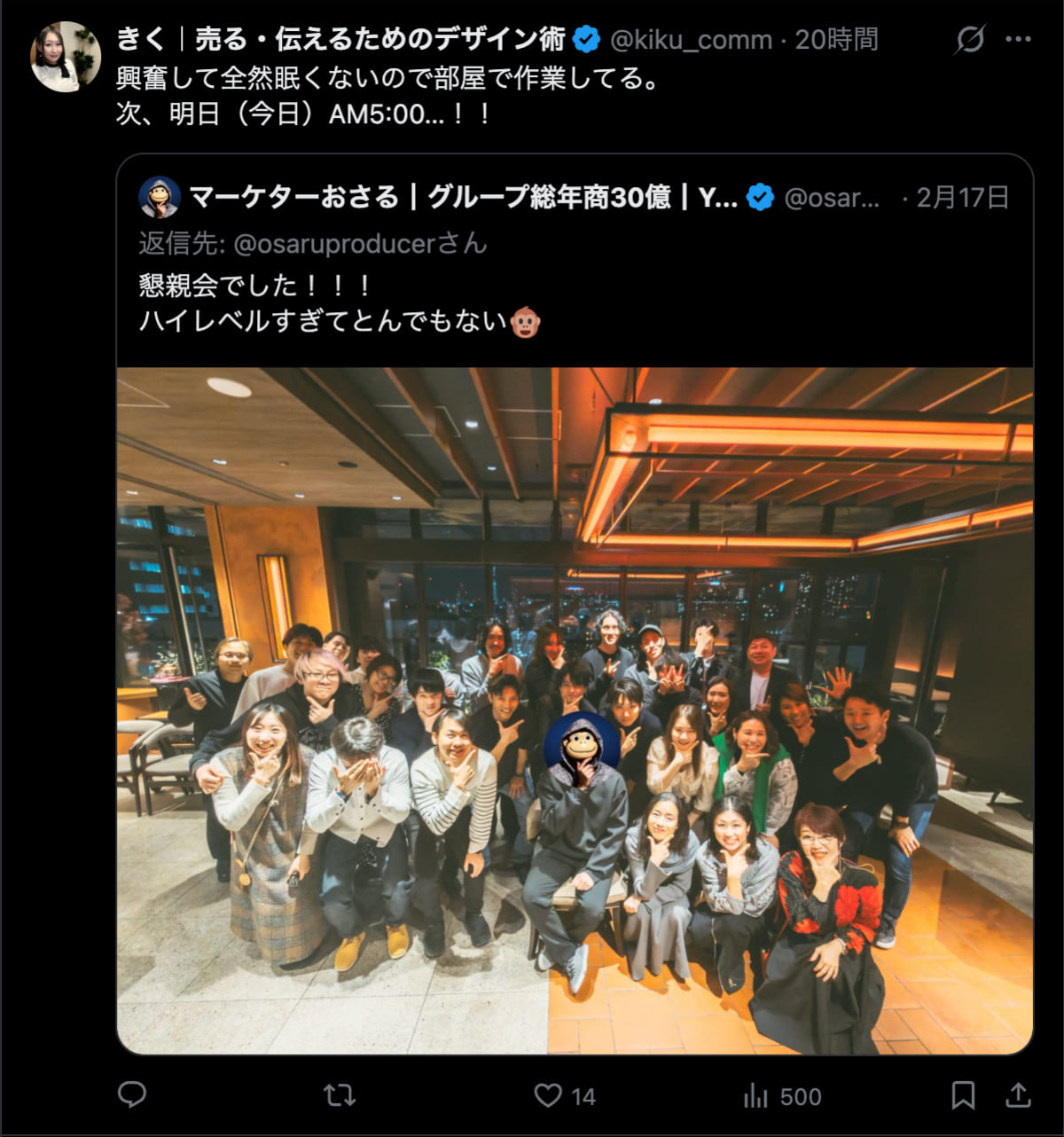Image resolution: width=1064 pixels, height=1137 pixels.
Task: Click the reply speech bubble icon
Action: (x=132, y=1095)
